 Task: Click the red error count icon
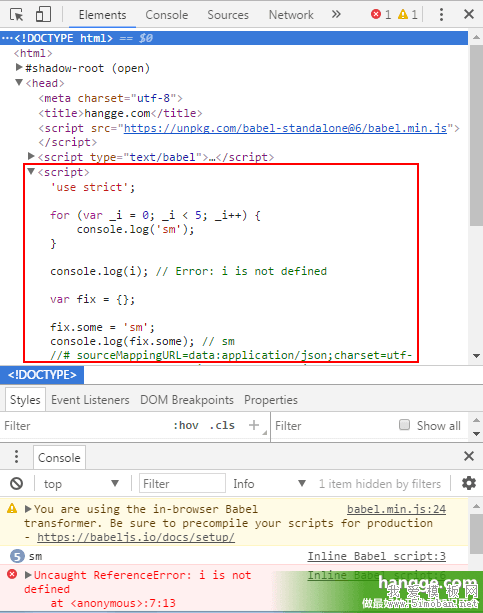point(376,14)
